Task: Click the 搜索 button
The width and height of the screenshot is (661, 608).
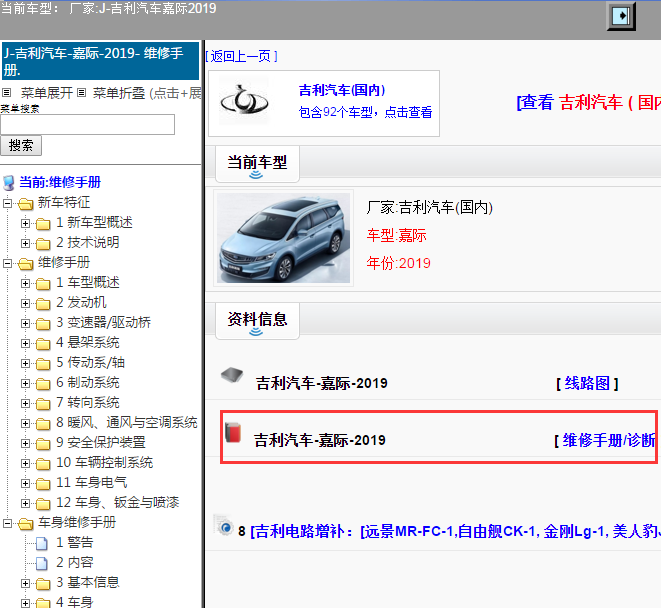Action: (x=21, y=145)
